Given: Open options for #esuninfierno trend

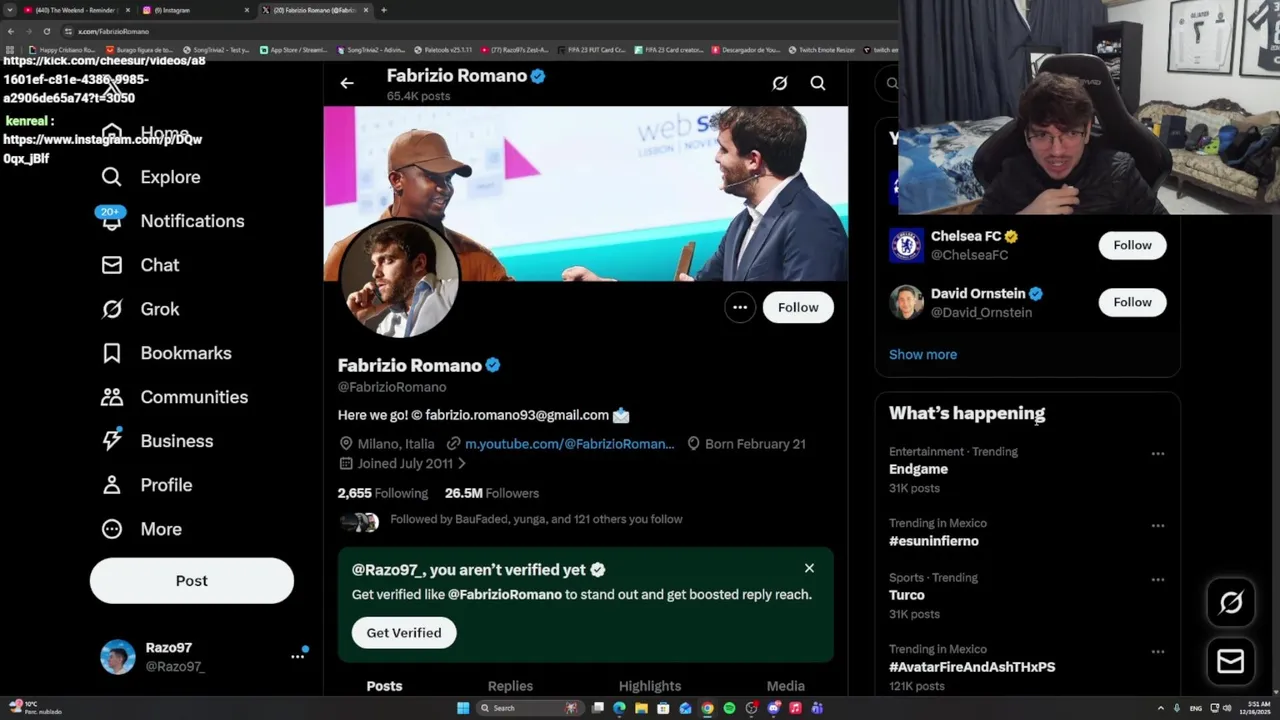Looking at the screenshot, I should pos(1157,526).
